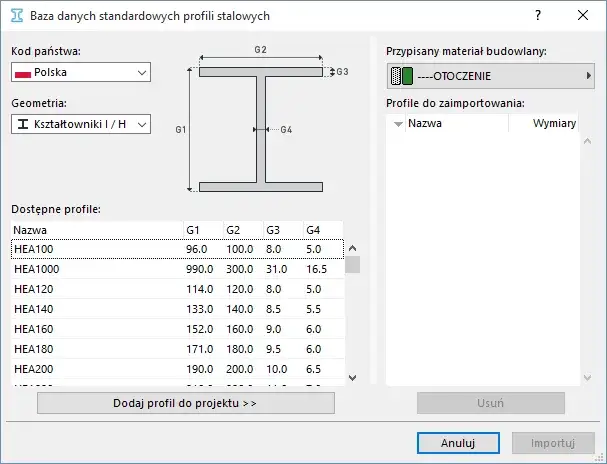Click the steel profile icon in title bar
Image resolution: width=607 pixels, height=464 pixels.
(x=16, y=16)
